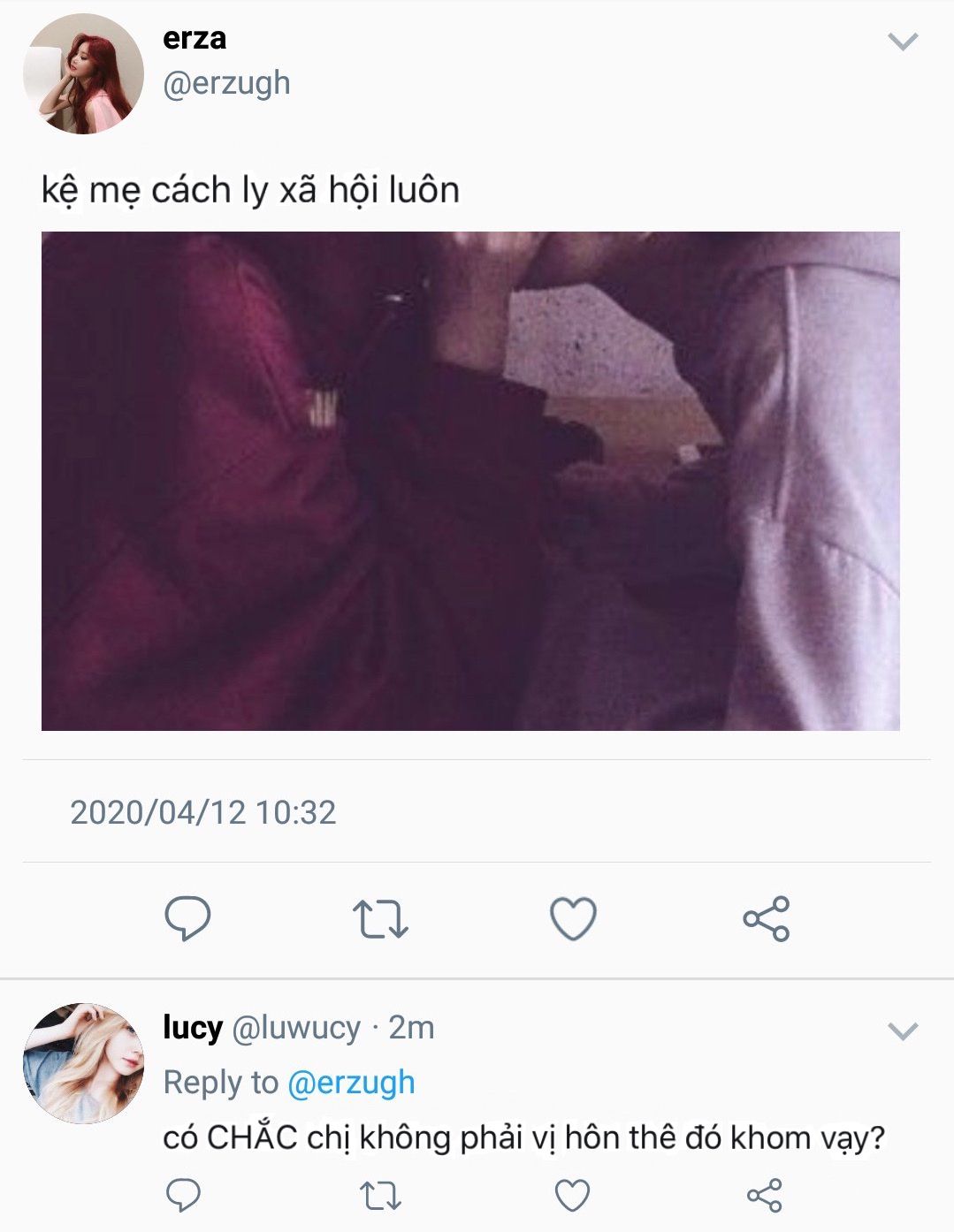This screenshot has width=954, height=1232.
Task: Visit the @erzugh handle under erza's name
Action: pyautogui.click(x=226, y=83)
